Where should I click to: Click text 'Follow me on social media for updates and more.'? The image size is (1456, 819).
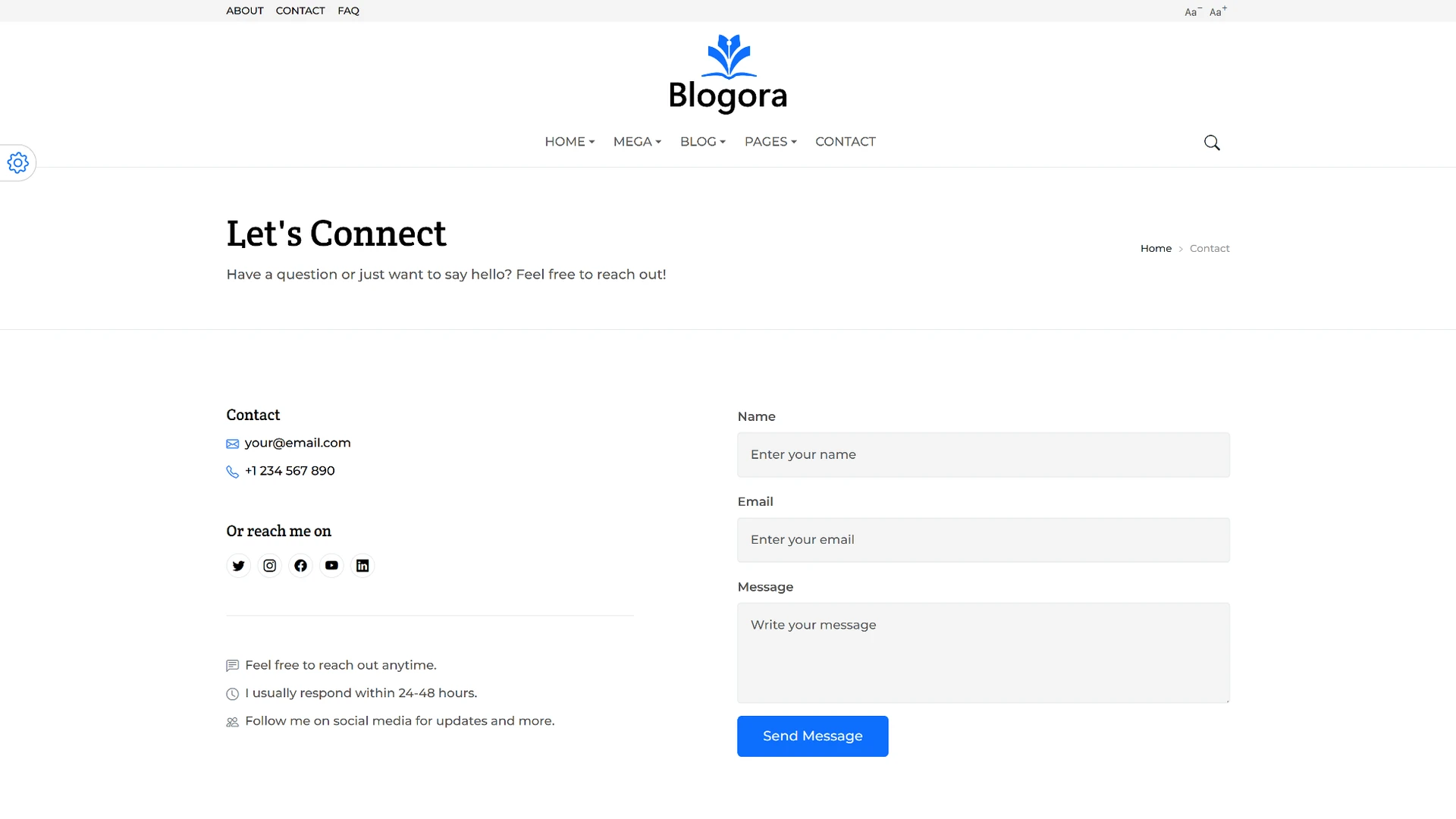point(400,721)
